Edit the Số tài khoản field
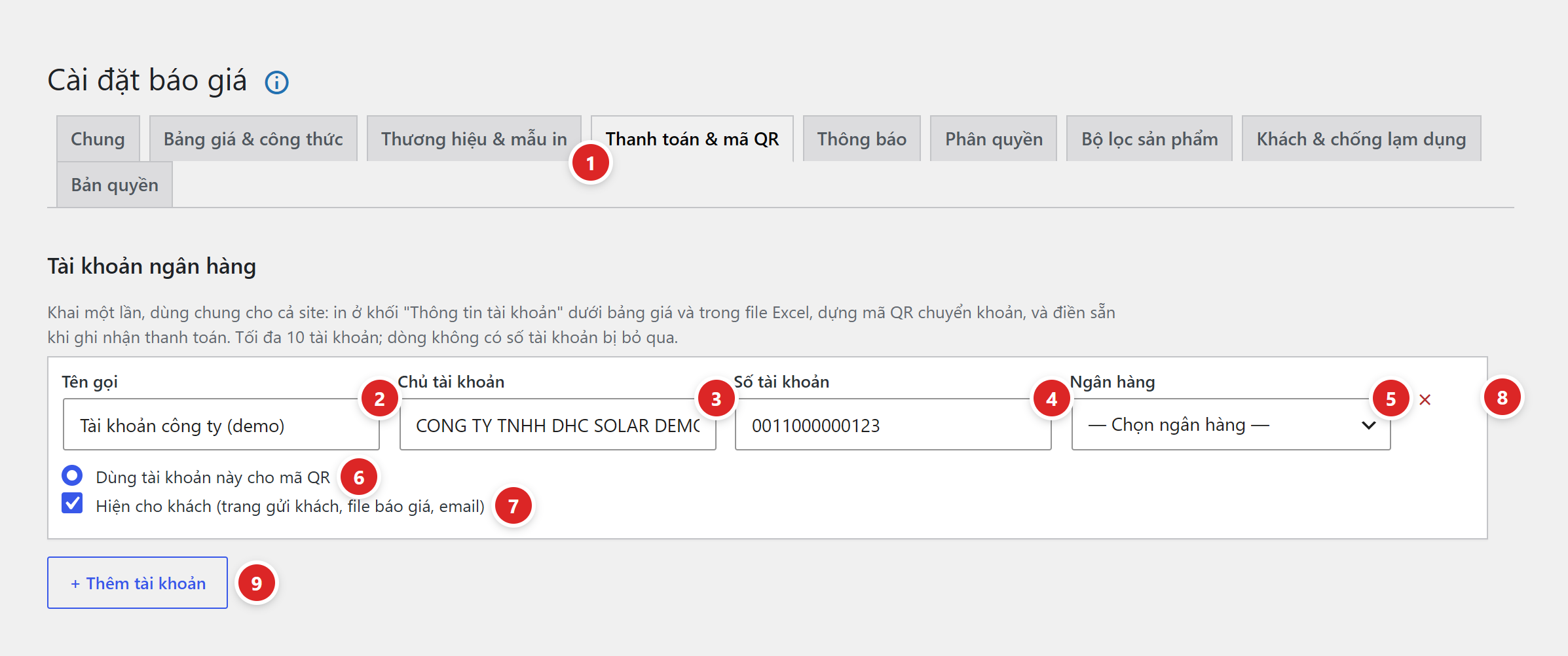 pyautogui.click(x=893, y=425)
